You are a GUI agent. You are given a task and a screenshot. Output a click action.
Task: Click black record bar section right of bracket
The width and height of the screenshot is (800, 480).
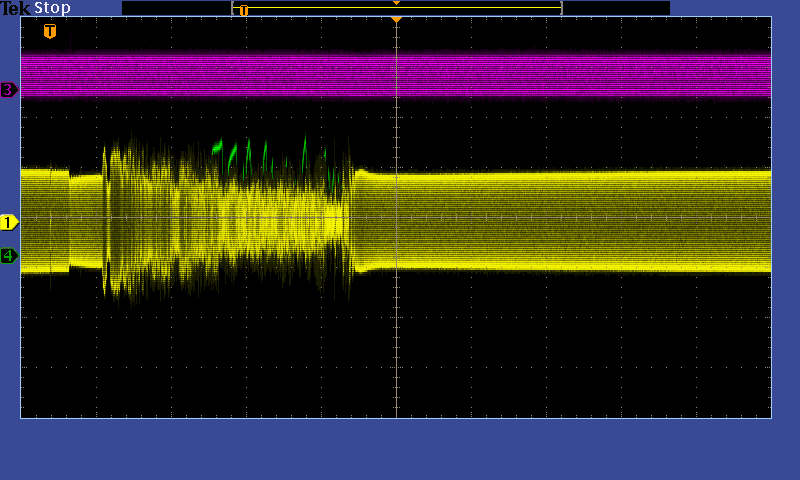(x=615, y=8)
